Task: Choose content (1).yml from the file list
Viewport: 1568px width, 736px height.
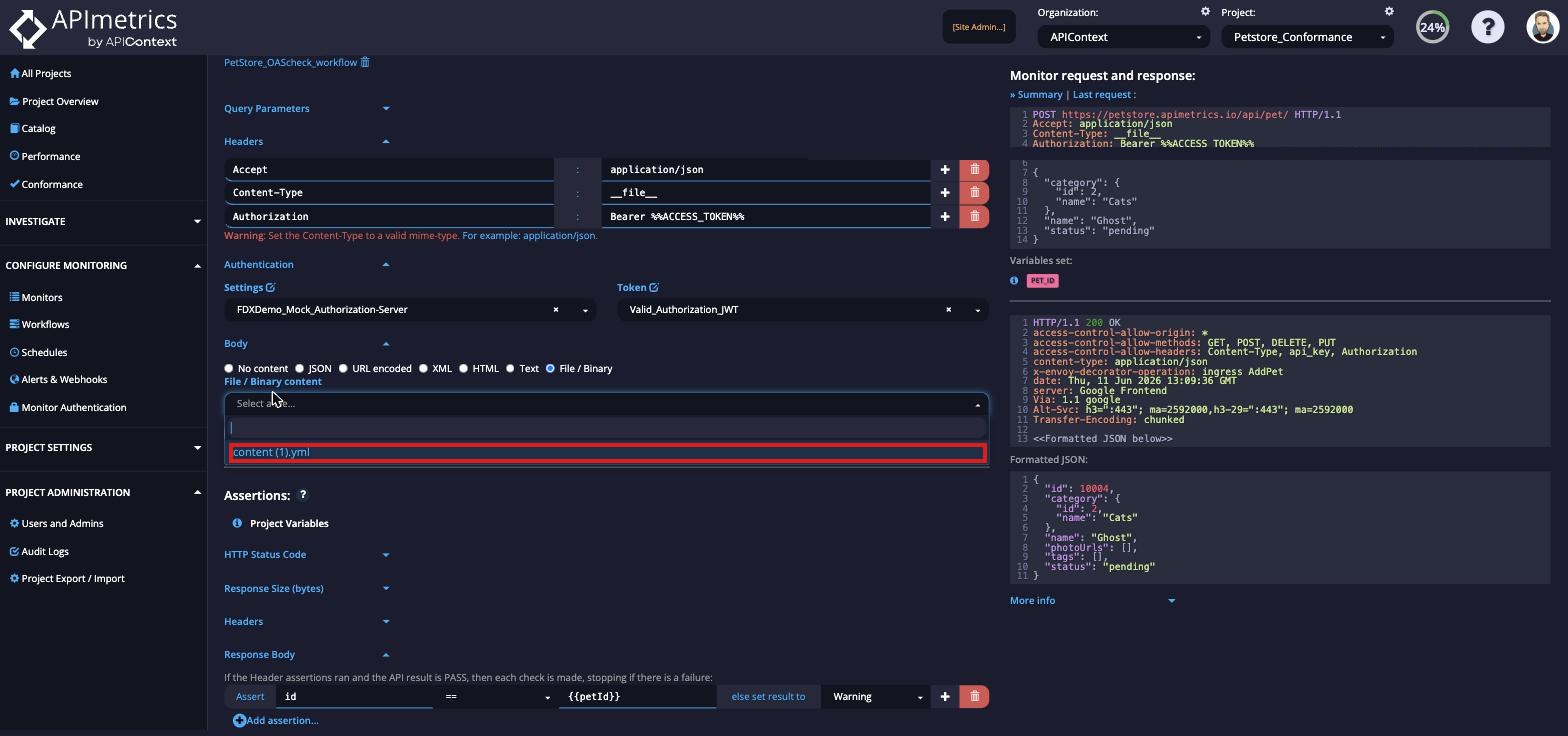Action: [607, 453]
